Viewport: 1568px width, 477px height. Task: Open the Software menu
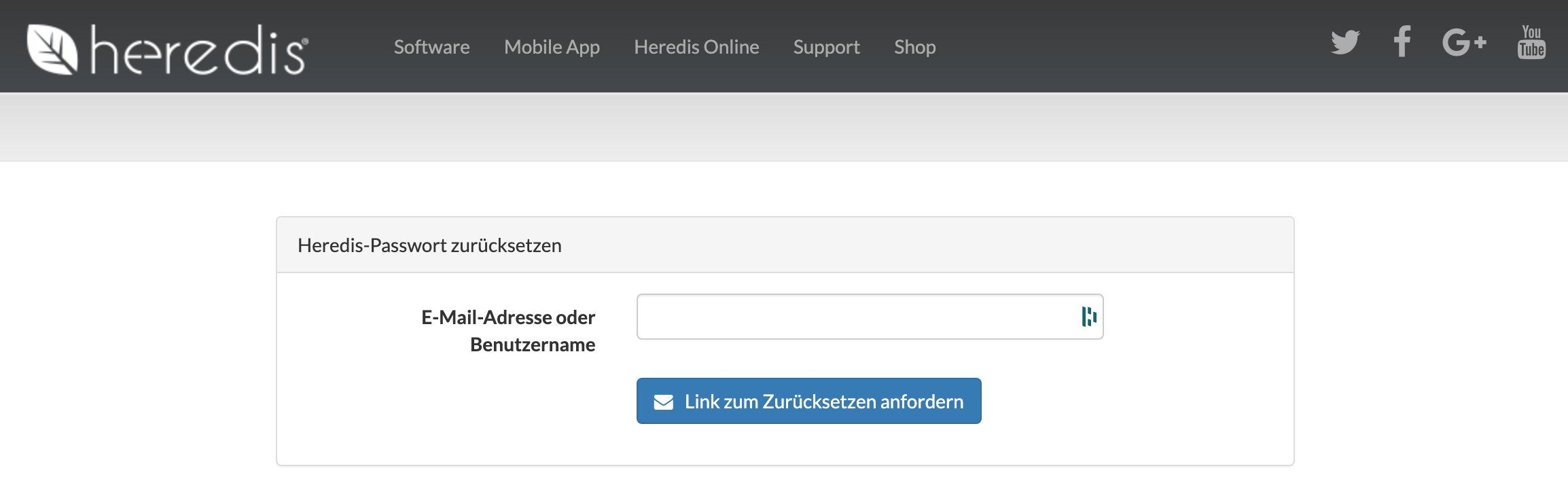pos(431,47)
